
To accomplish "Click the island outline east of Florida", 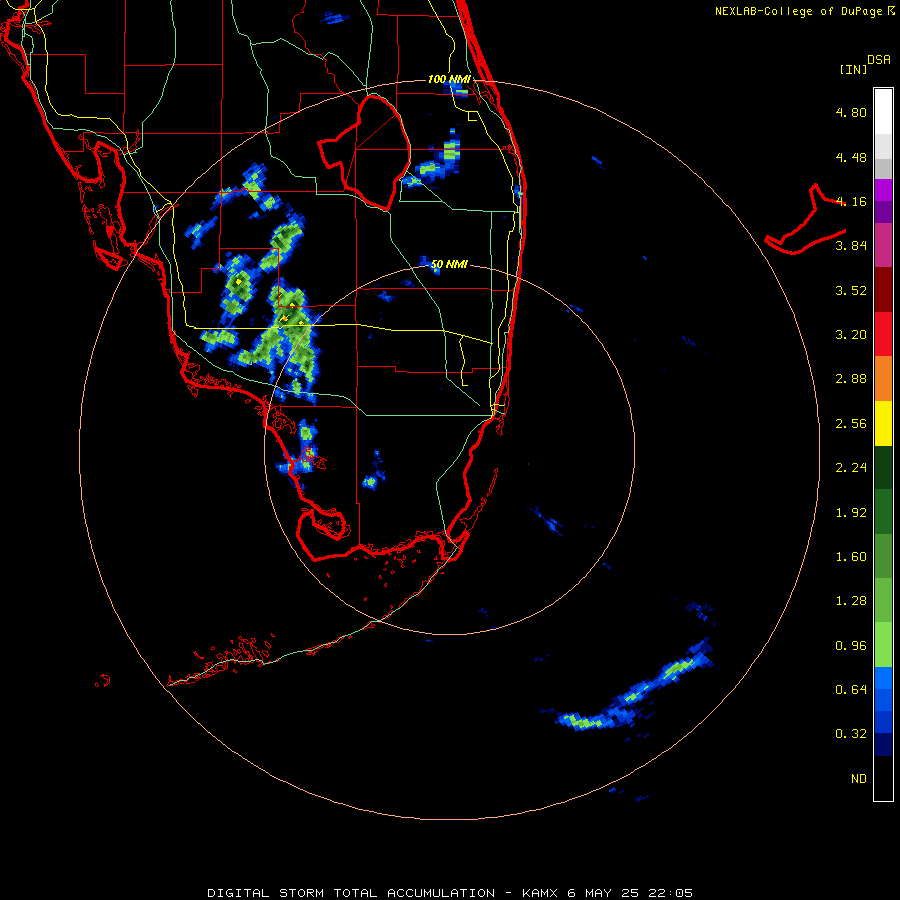I will pyautogui.click(x=805, y=219).
